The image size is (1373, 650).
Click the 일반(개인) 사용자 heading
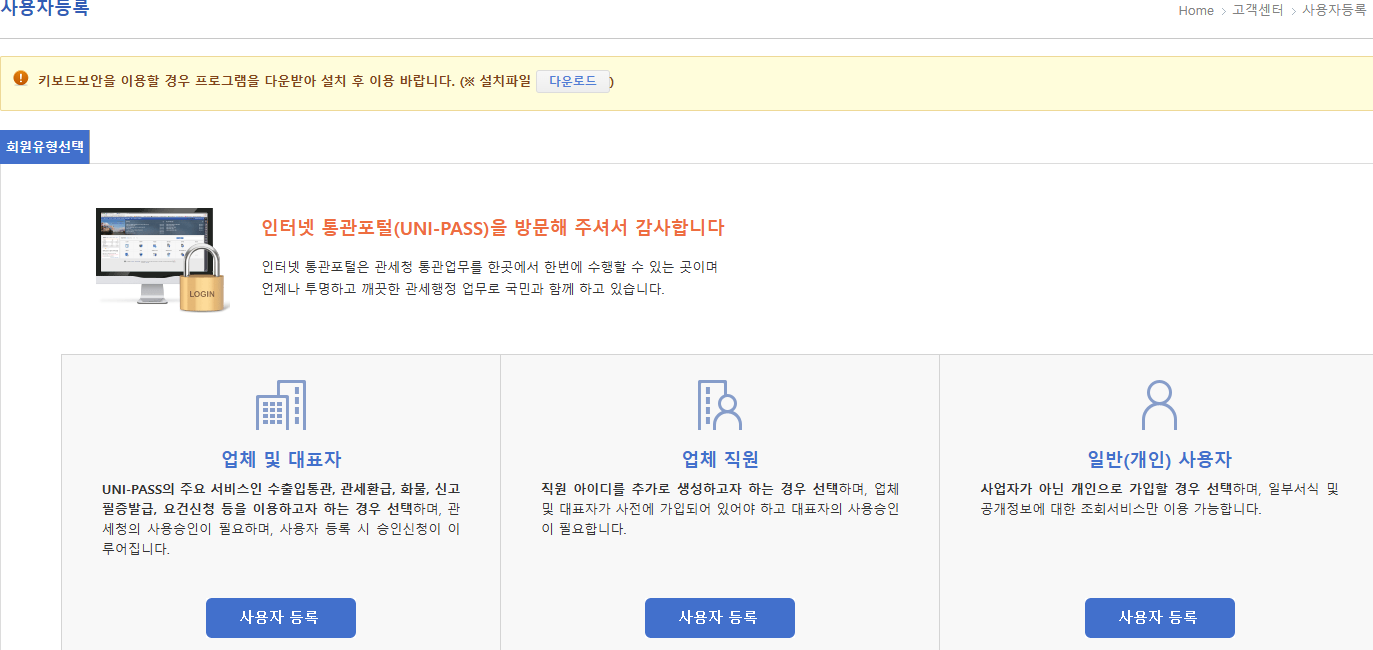pyautogui.click(x=1159, y=460)
